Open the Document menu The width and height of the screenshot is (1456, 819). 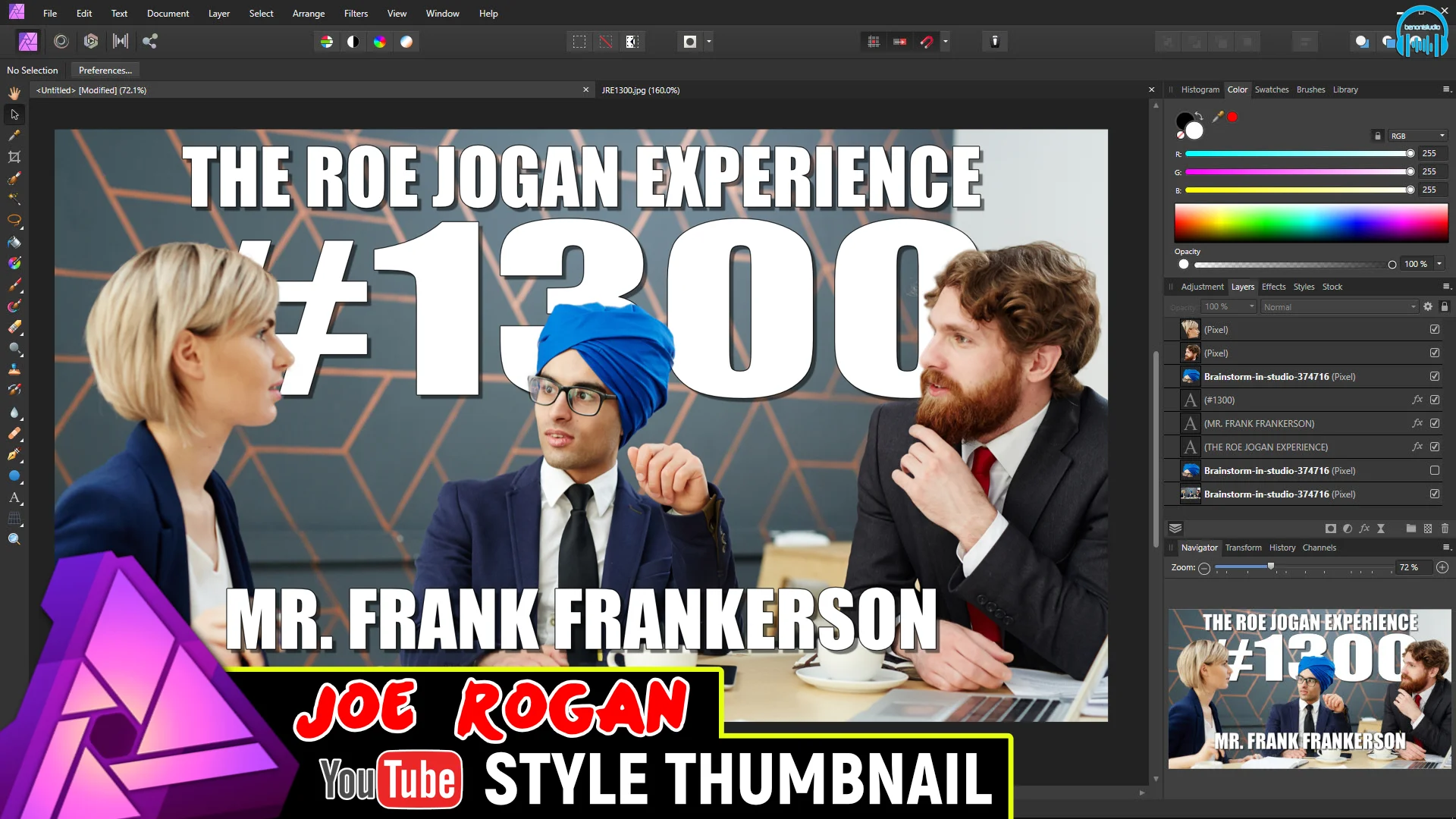point(168,14)
